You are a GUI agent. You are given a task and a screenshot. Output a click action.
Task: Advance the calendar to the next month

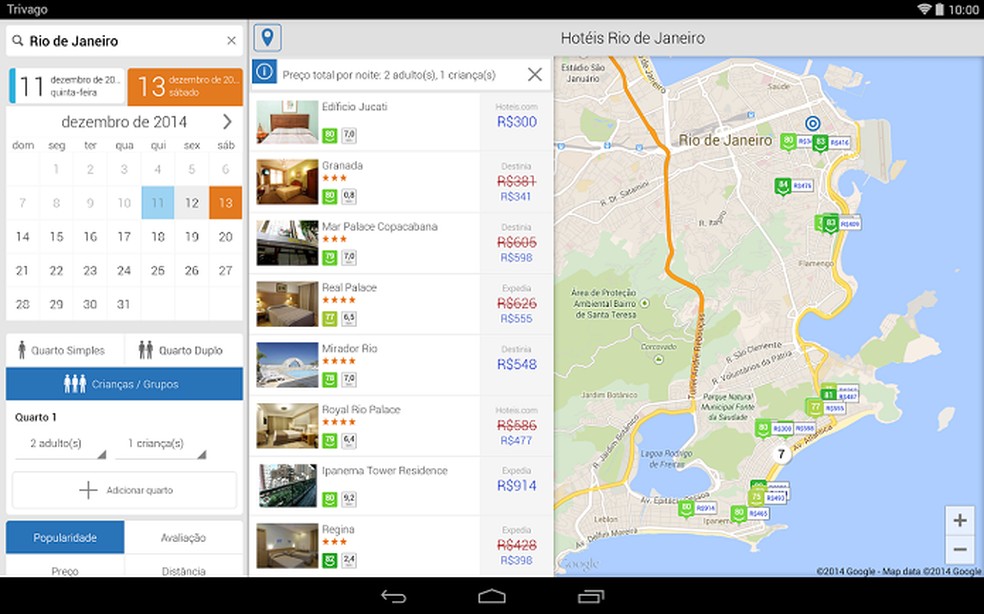(227, 121)
